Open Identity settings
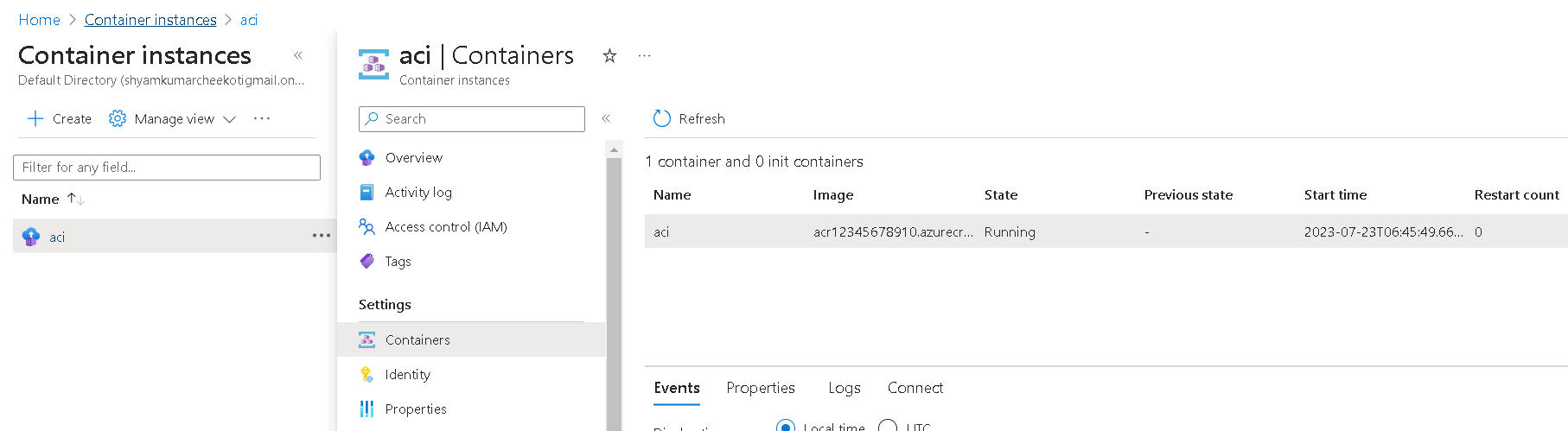The image size is (1568, 431). click(408, 375)
